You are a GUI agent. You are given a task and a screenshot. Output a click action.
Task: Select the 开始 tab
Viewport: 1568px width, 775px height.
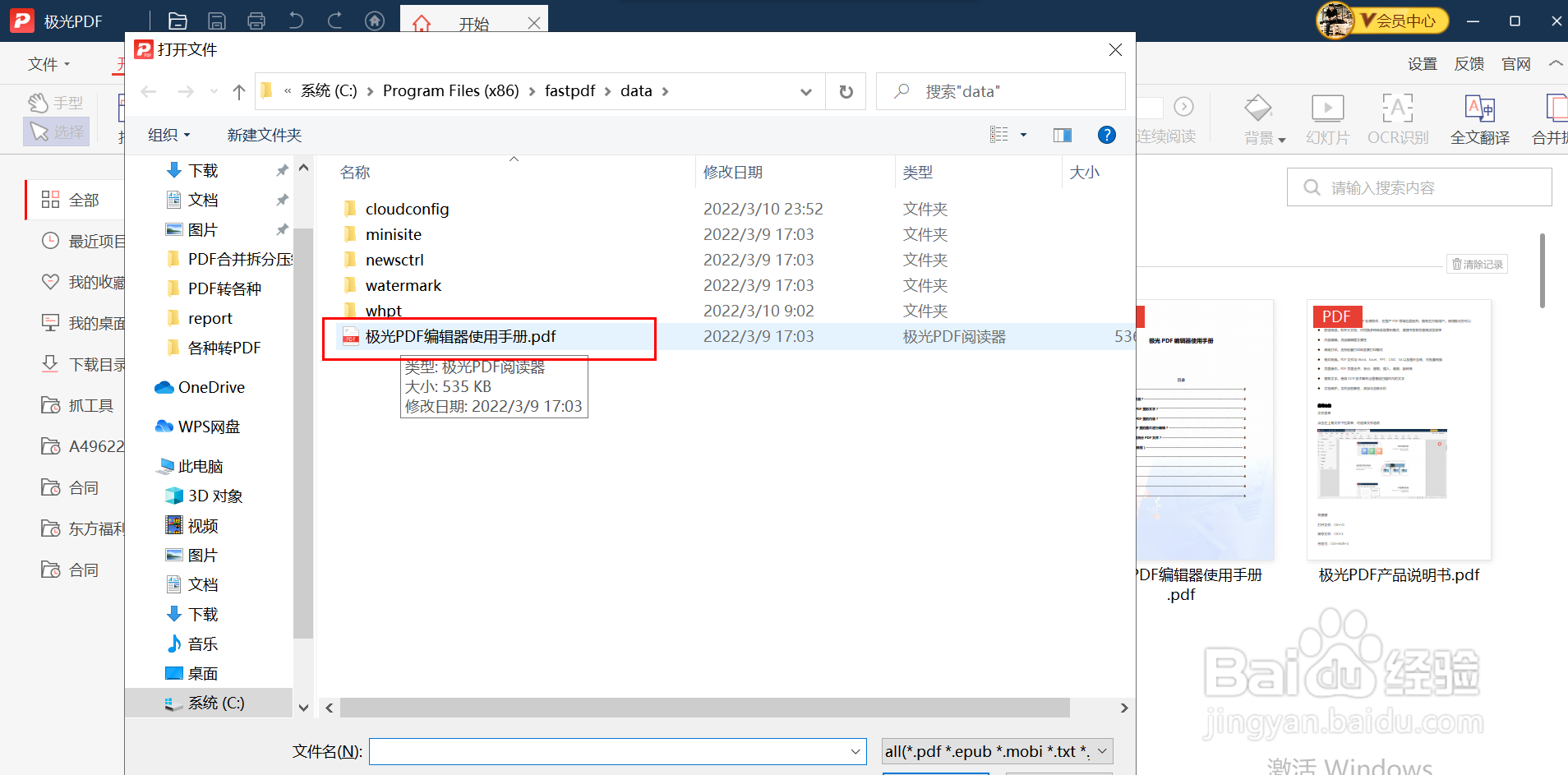(473, 24)
